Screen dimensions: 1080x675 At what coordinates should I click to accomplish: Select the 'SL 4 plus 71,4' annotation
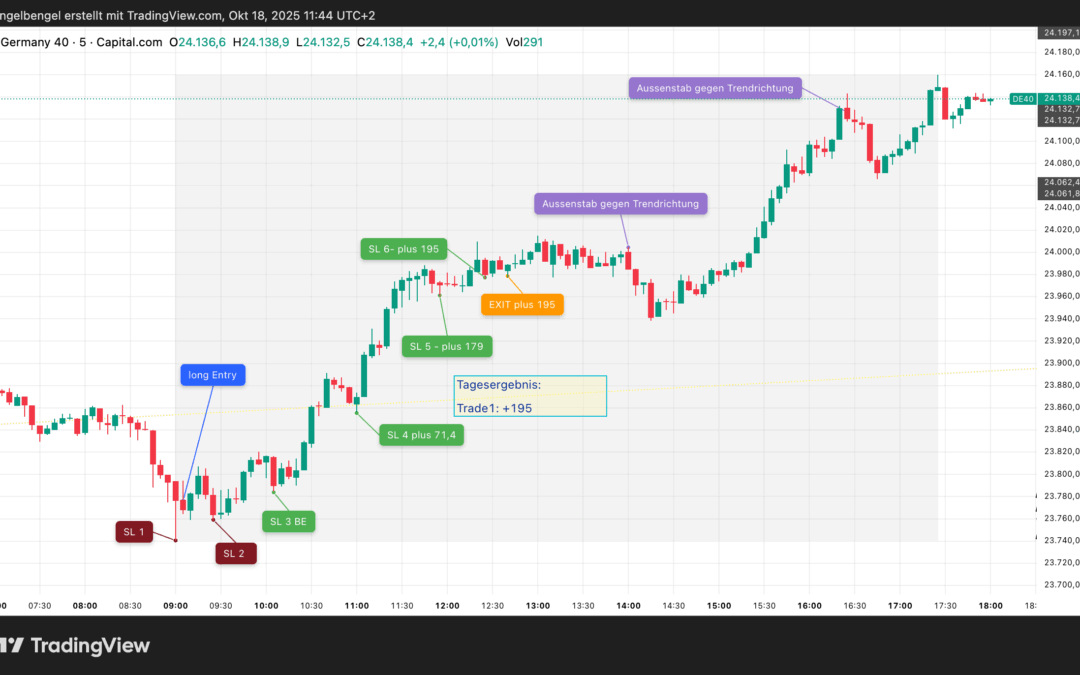(421, 435)
